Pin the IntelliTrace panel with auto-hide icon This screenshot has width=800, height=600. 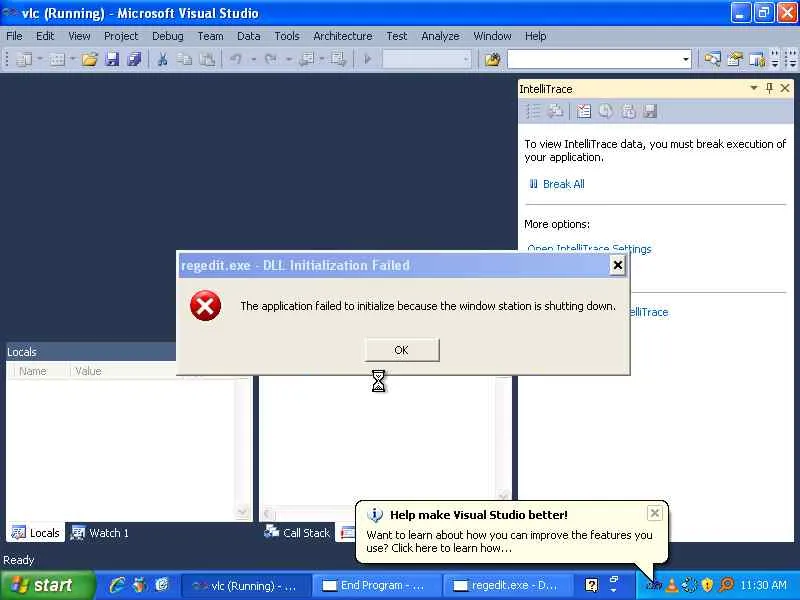[769, 88]
